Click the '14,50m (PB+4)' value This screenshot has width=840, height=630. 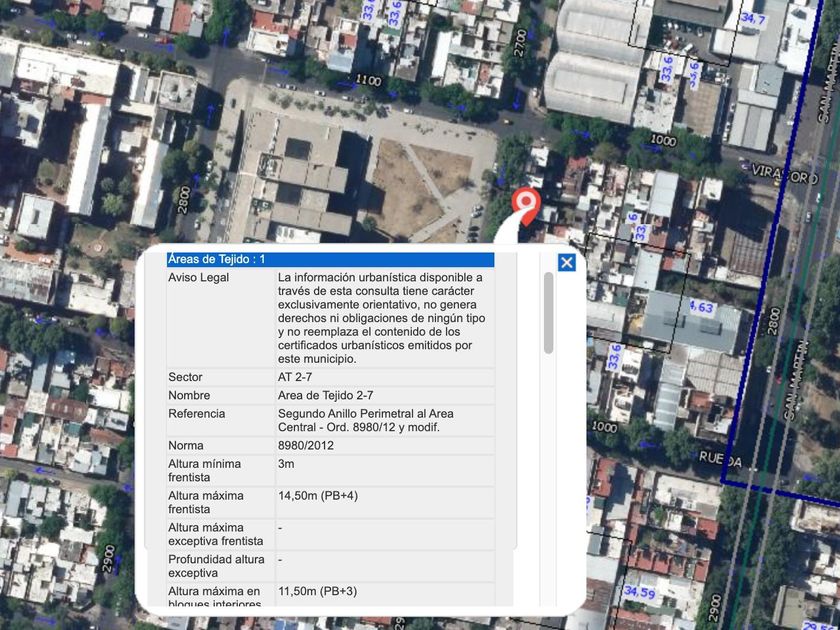click(x=318, y=496)
